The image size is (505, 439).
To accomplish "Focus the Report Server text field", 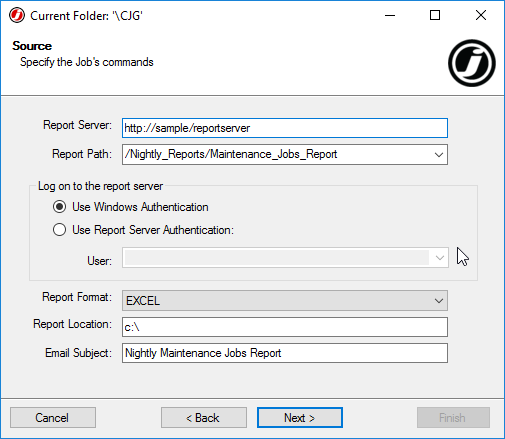I will click(285, 128).
